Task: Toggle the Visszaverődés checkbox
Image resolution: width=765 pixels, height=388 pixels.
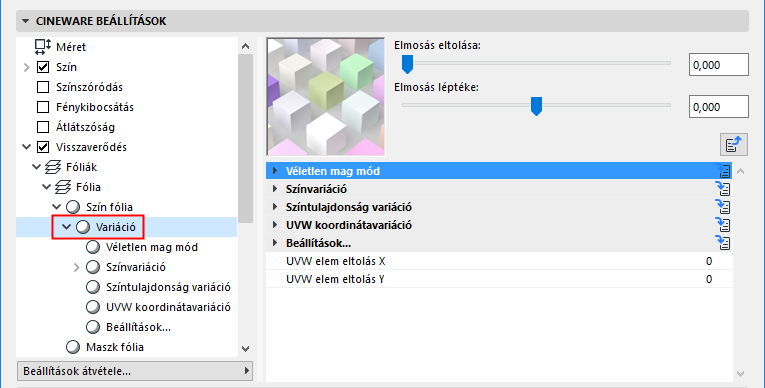Action: click(x=43, y=147)
